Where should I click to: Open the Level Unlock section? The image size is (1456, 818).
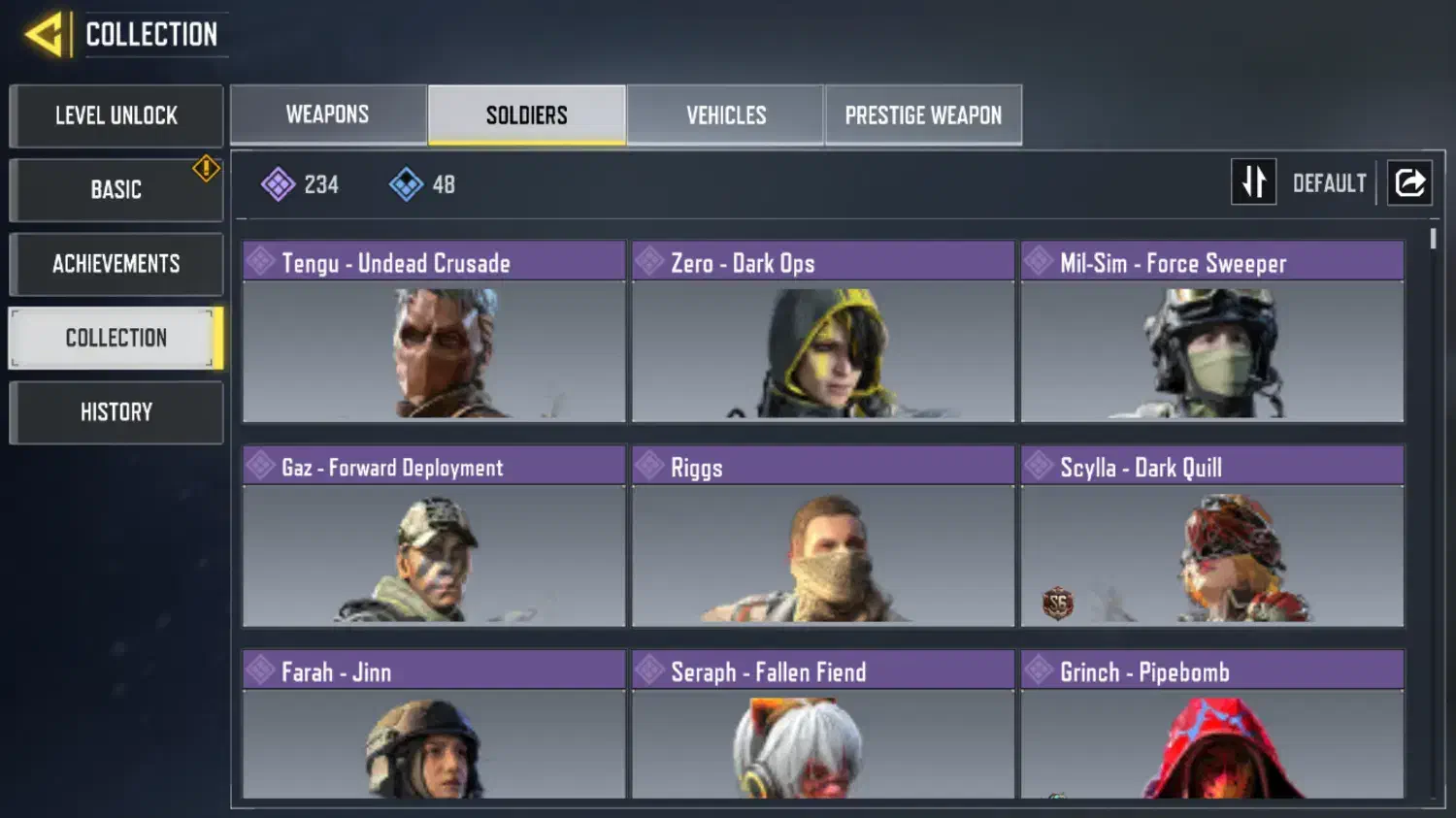coord(116,116)
